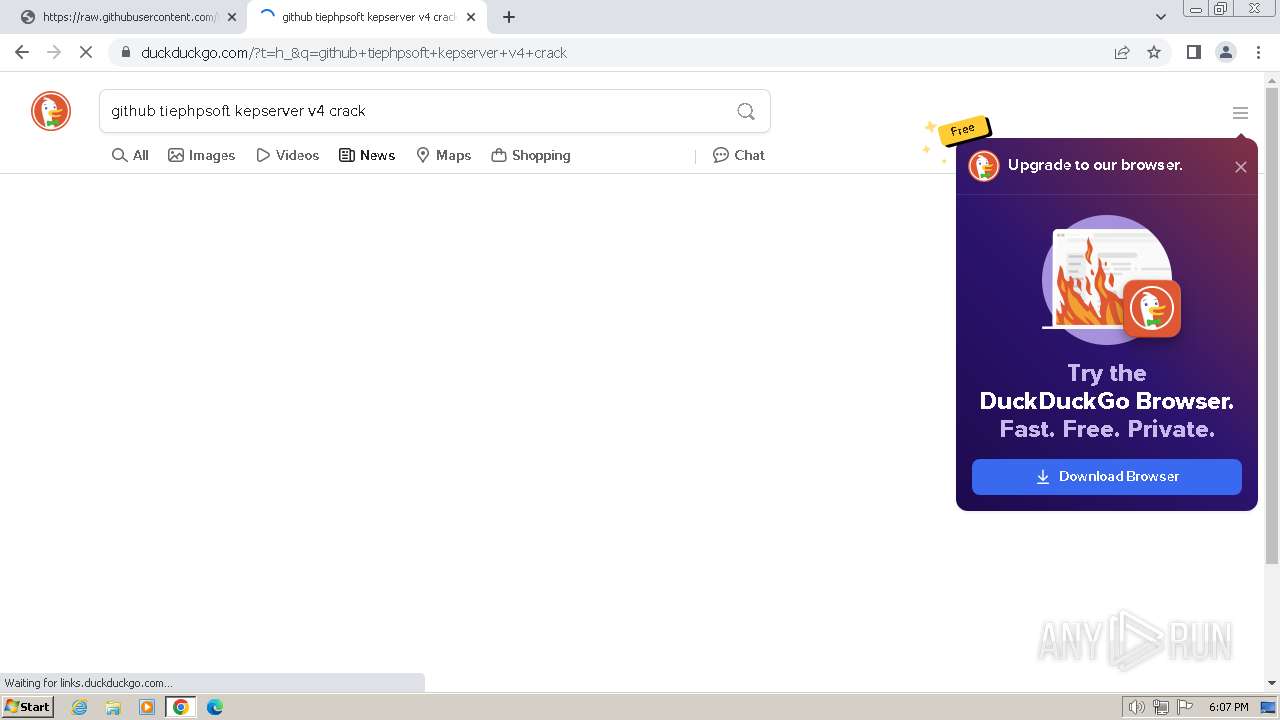The height and width of the screenshot is (720, 1280).
Task: Bookmark this page with star icon
Action: pos(1154,53)
